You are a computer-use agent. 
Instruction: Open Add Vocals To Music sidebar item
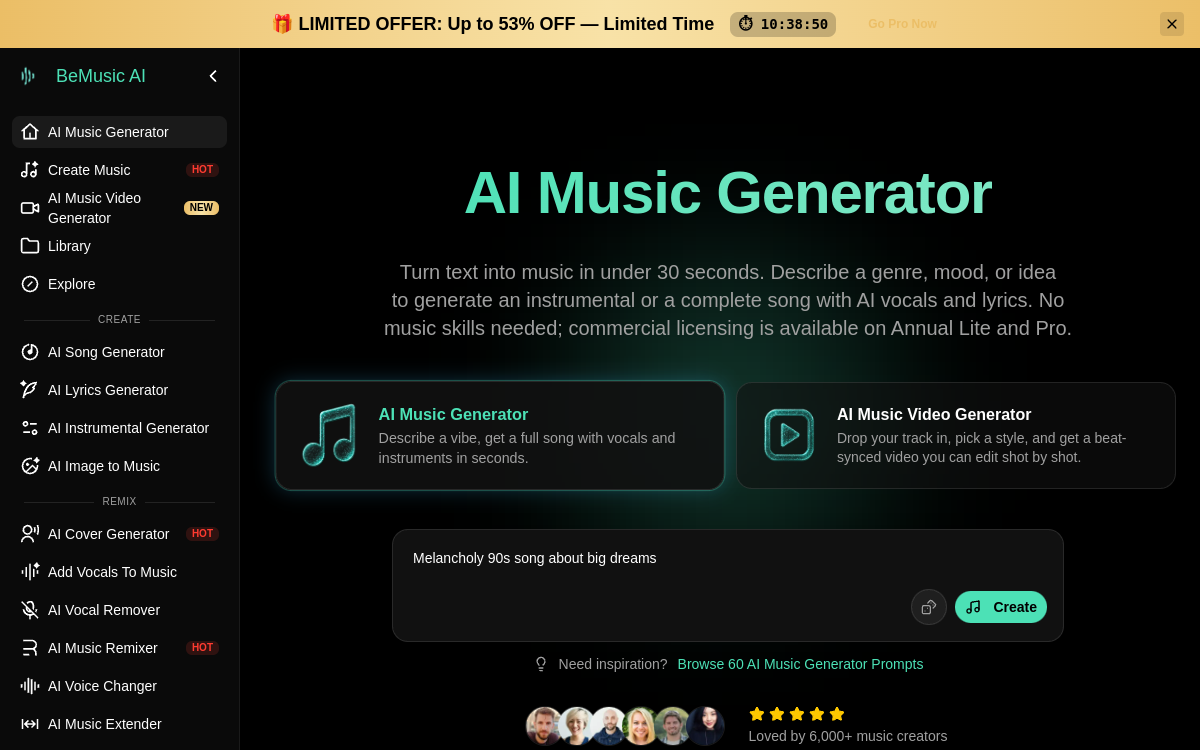pos(119,572)
